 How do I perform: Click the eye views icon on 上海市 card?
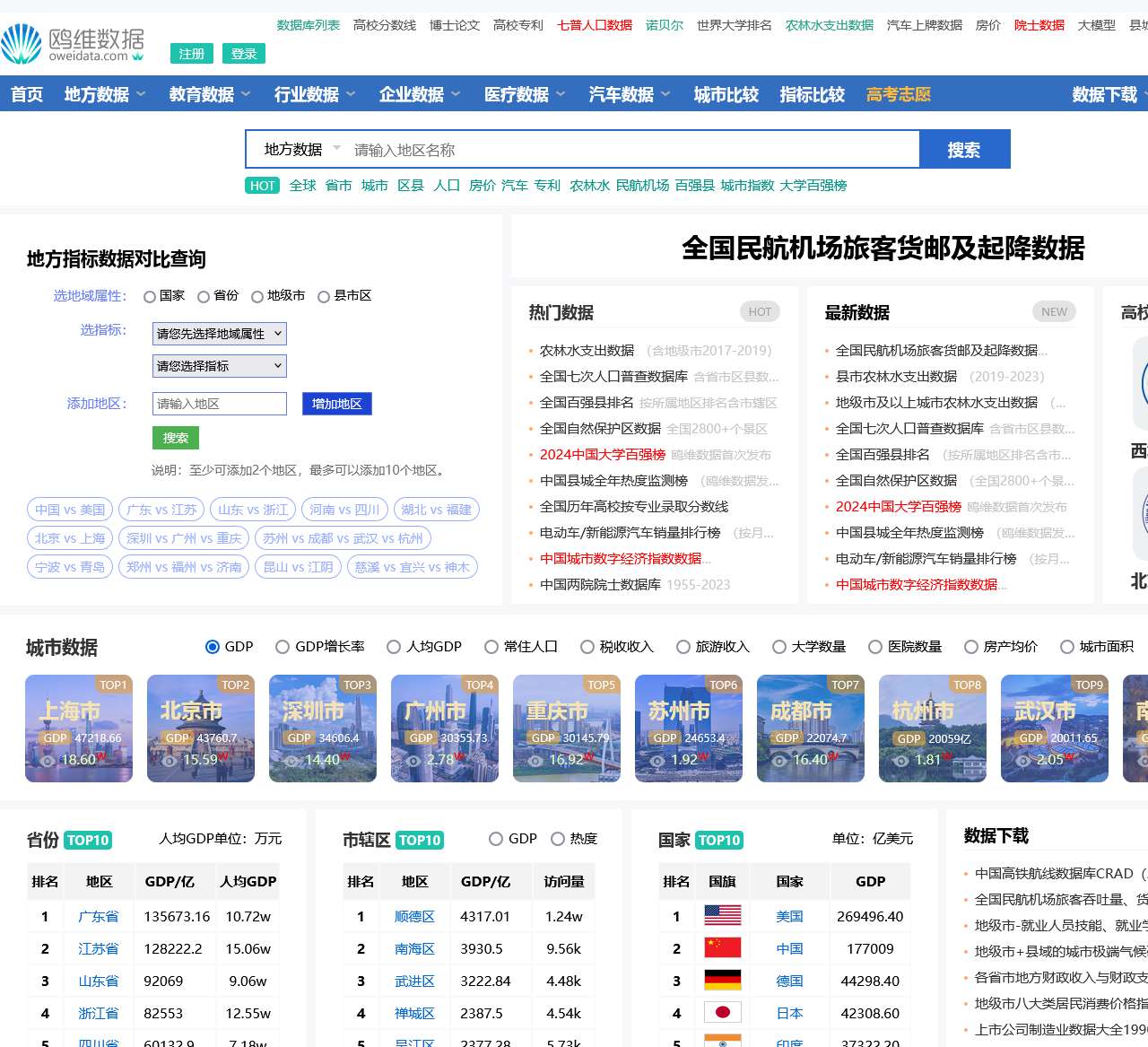coord(47,760)
